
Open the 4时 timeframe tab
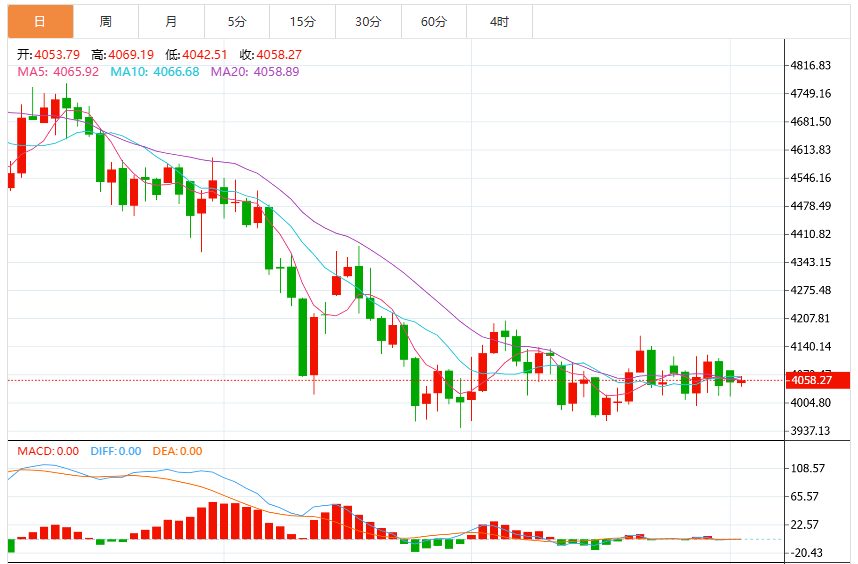[x=500, y=21]
